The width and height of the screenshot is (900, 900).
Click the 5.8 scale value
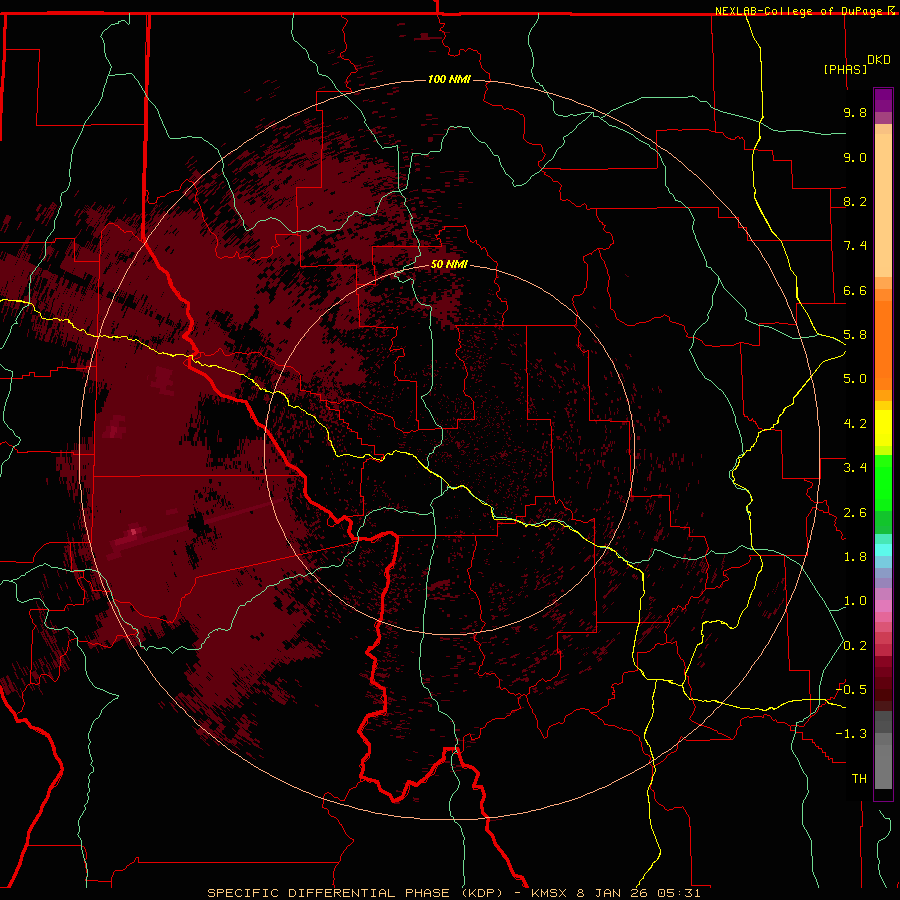(x=855, y=335)
